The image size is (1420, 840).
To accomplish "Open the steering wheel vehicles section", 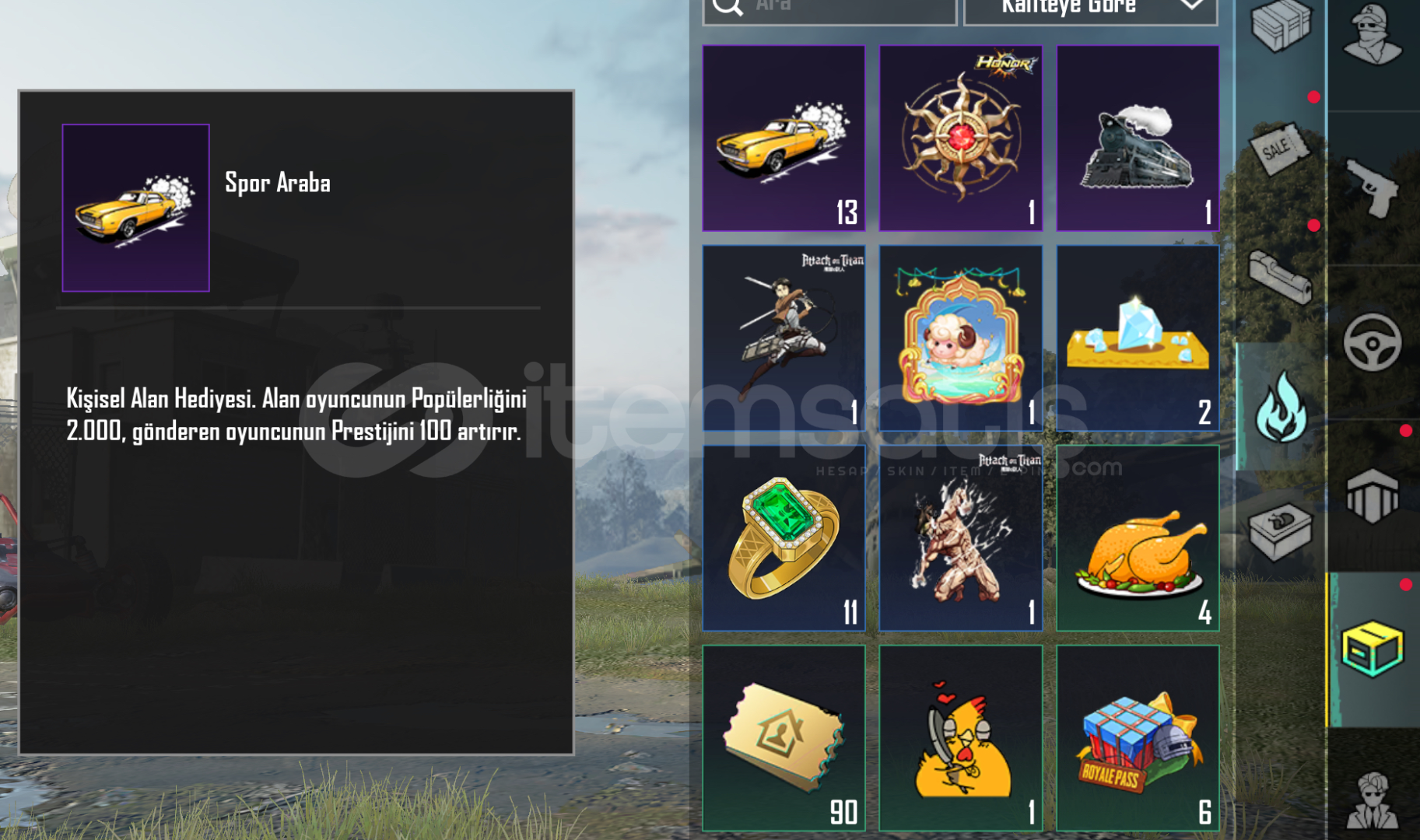I will click(x=1373, y=341).
